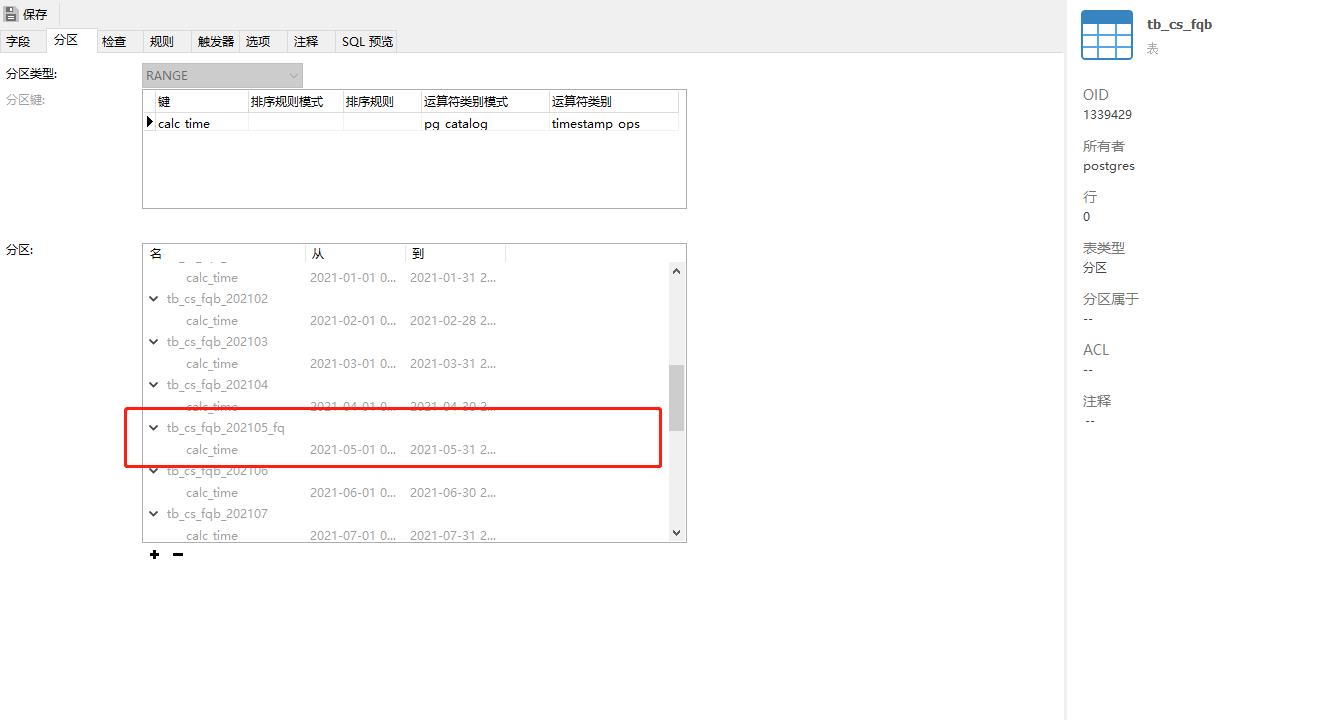1323x720 pixels.
Task: Click the to value 2021-06-30 2...
Action: coord(453,493)
